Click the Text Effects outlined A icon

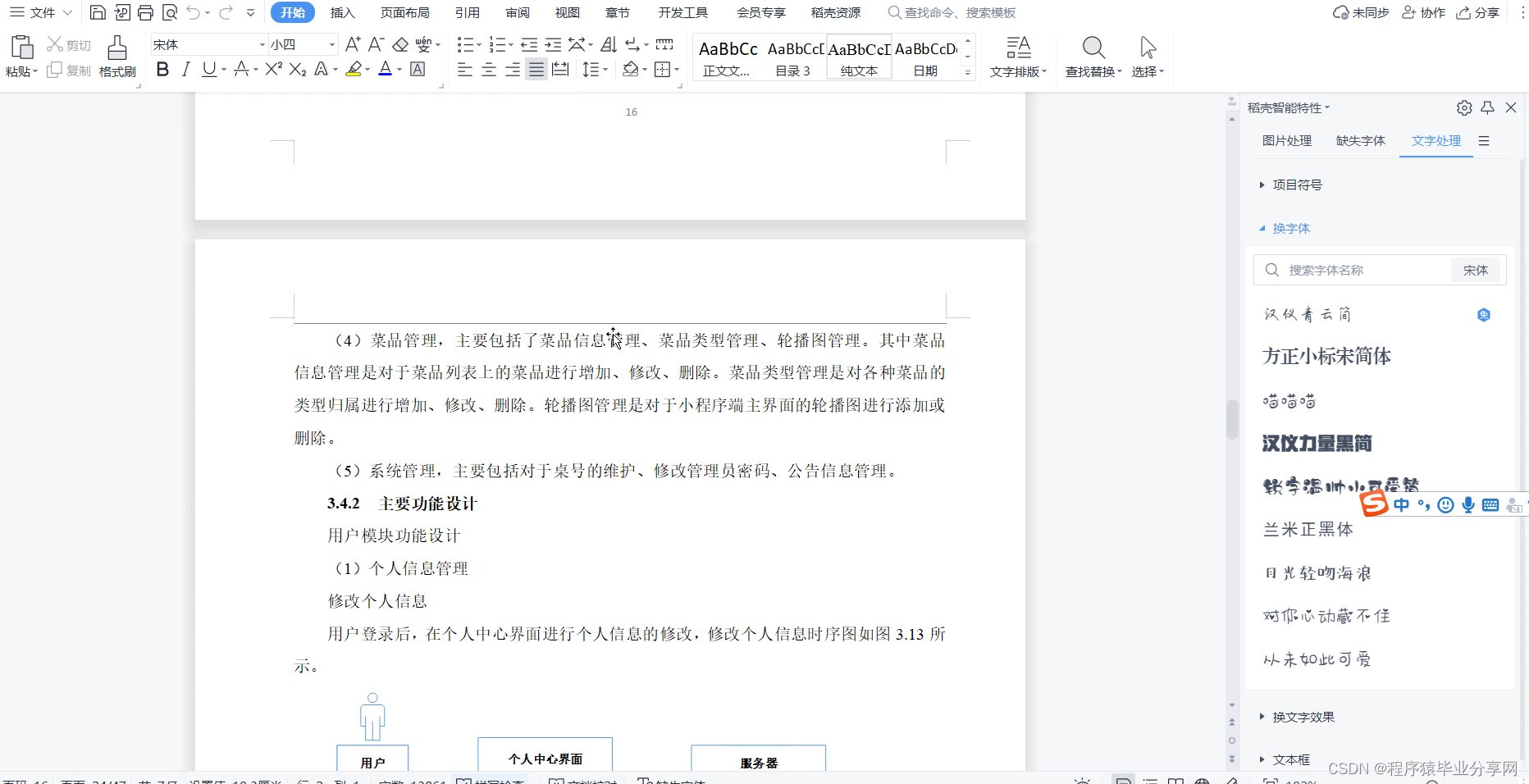point(322,70)
